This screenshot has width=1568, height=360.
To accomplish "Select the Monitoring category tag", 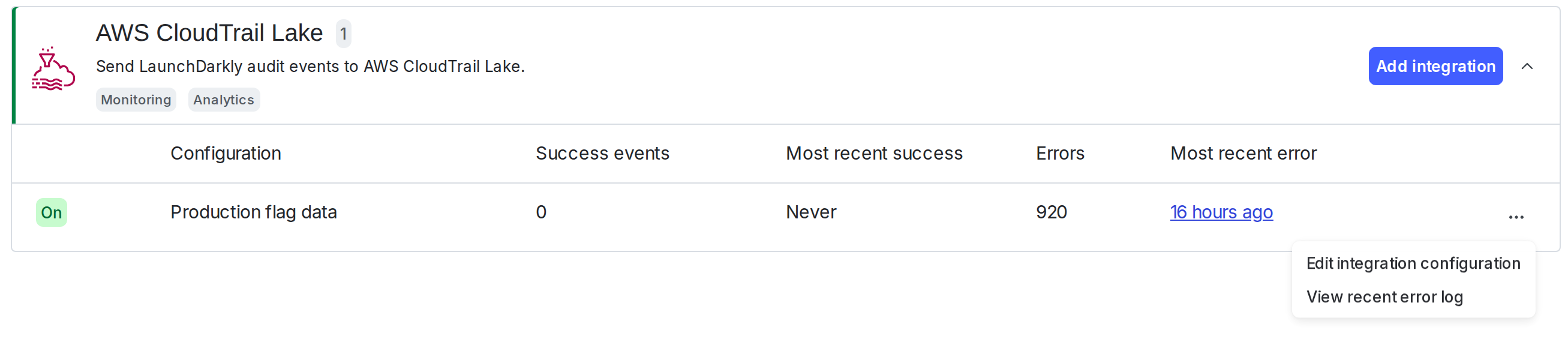I will 135,99.
